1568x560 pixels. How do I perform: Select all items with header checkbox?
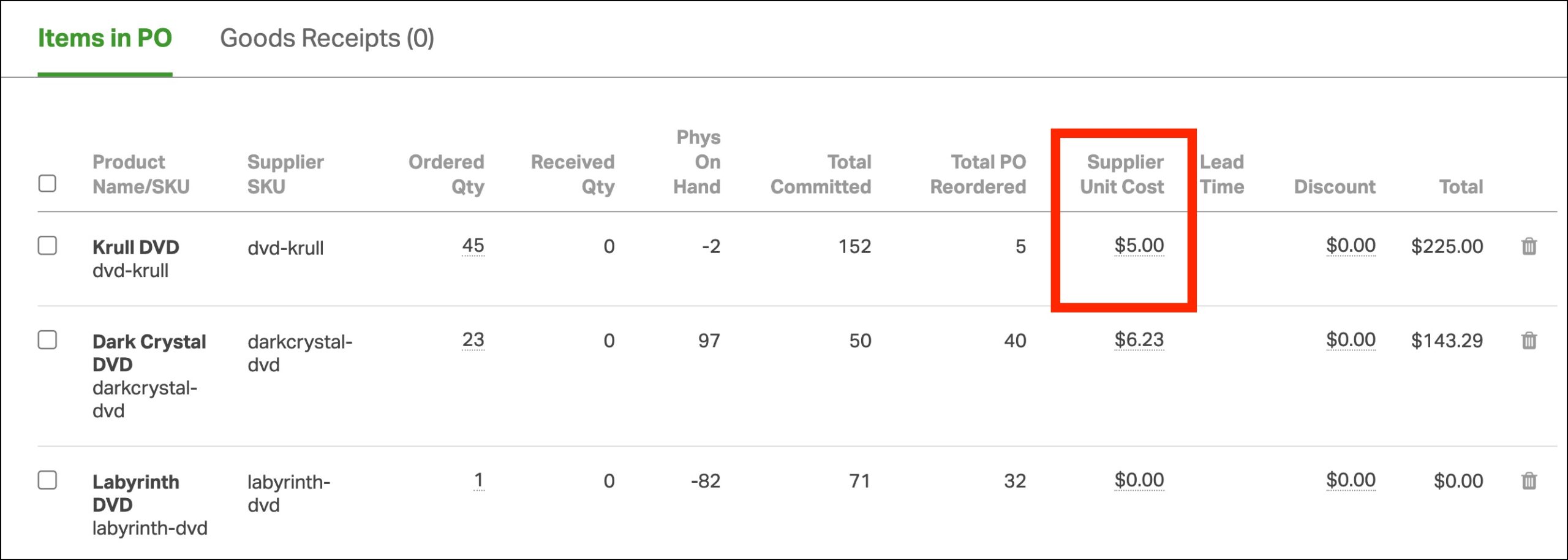[x=47, y=183]
